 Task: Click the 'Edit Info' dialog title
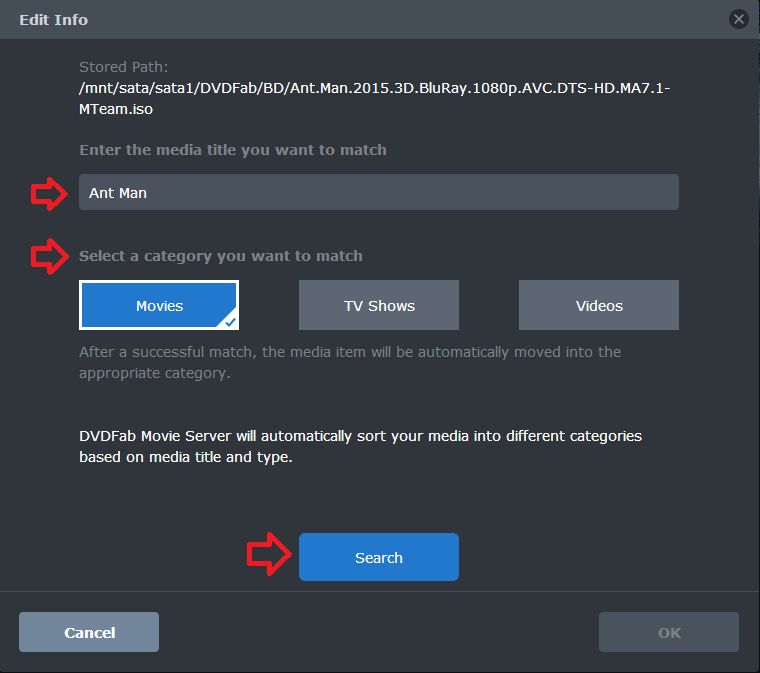click(54, 20)
